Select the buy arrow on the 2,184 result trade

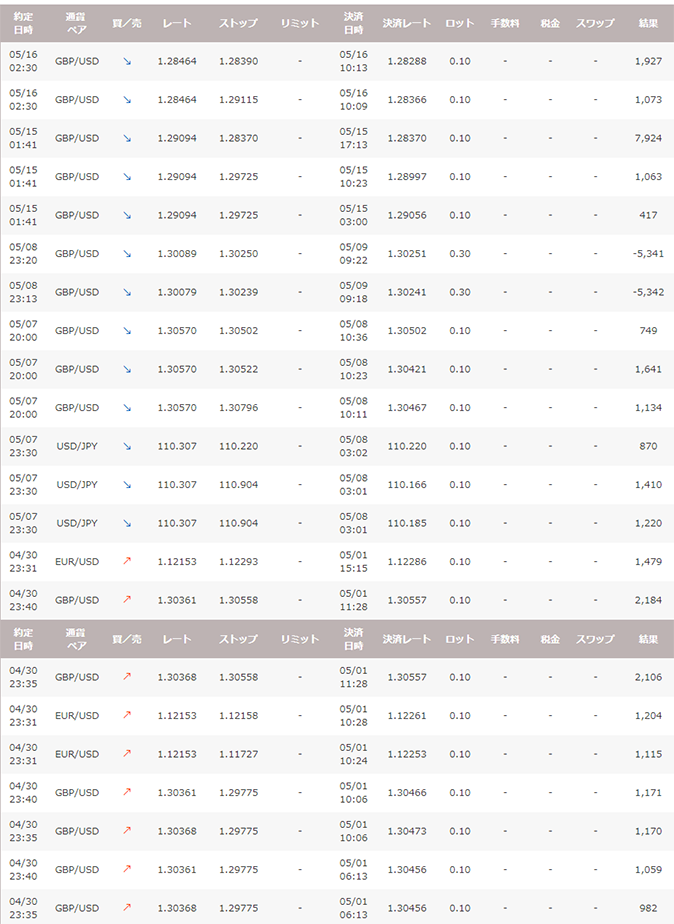pyautogui.click(x=127, y=600)
